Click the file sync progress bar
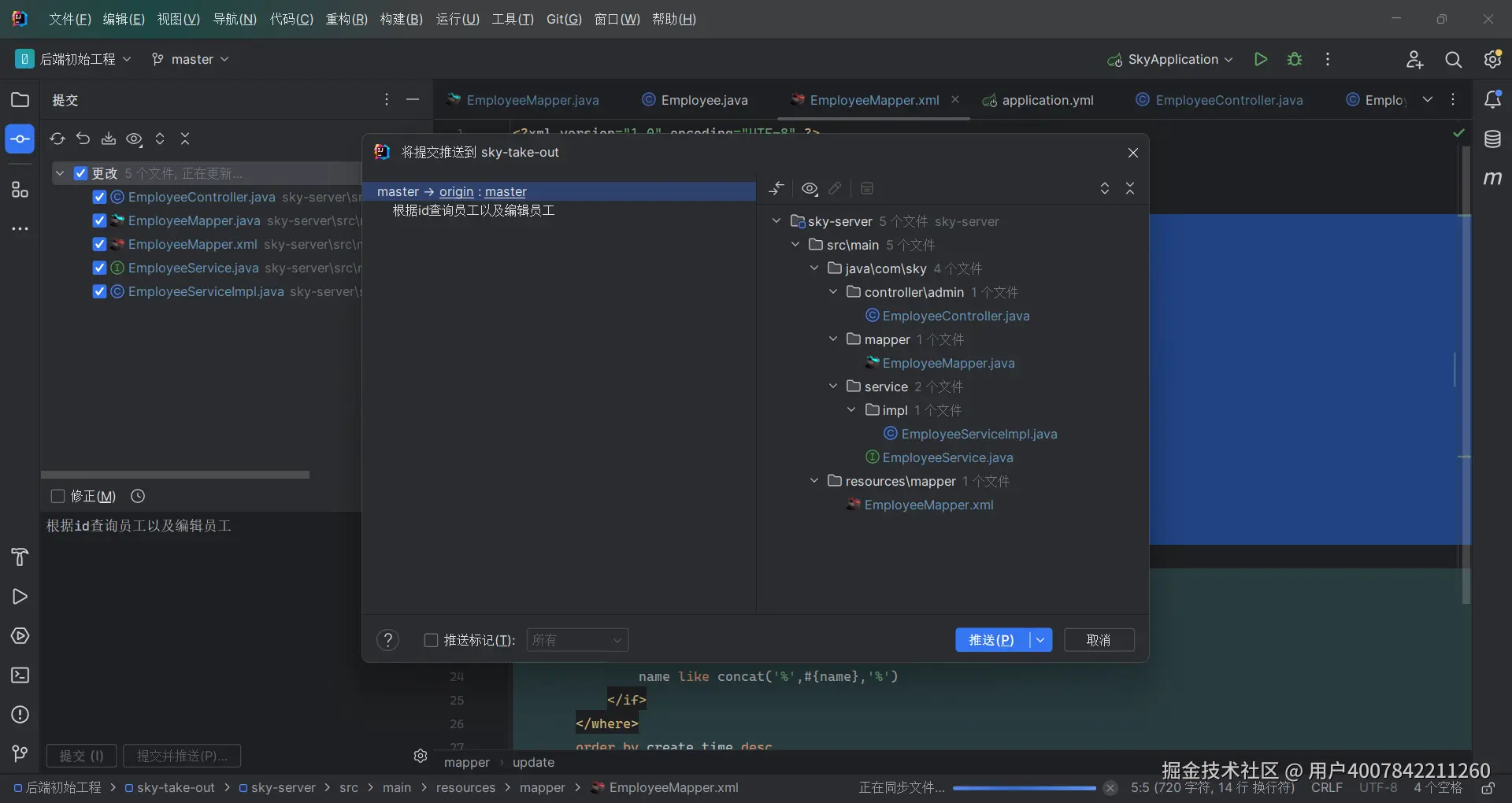This screenshot has width=1512, height=803. [1024, 788]
